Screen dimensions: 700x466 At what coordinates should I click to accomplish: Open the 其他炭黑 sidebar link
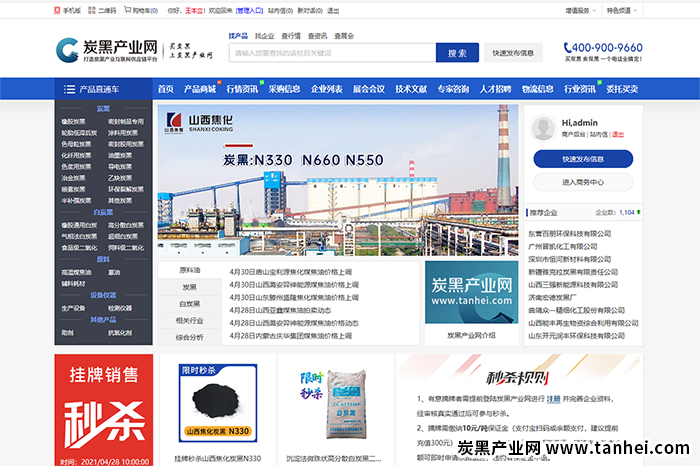click(120, 200)
